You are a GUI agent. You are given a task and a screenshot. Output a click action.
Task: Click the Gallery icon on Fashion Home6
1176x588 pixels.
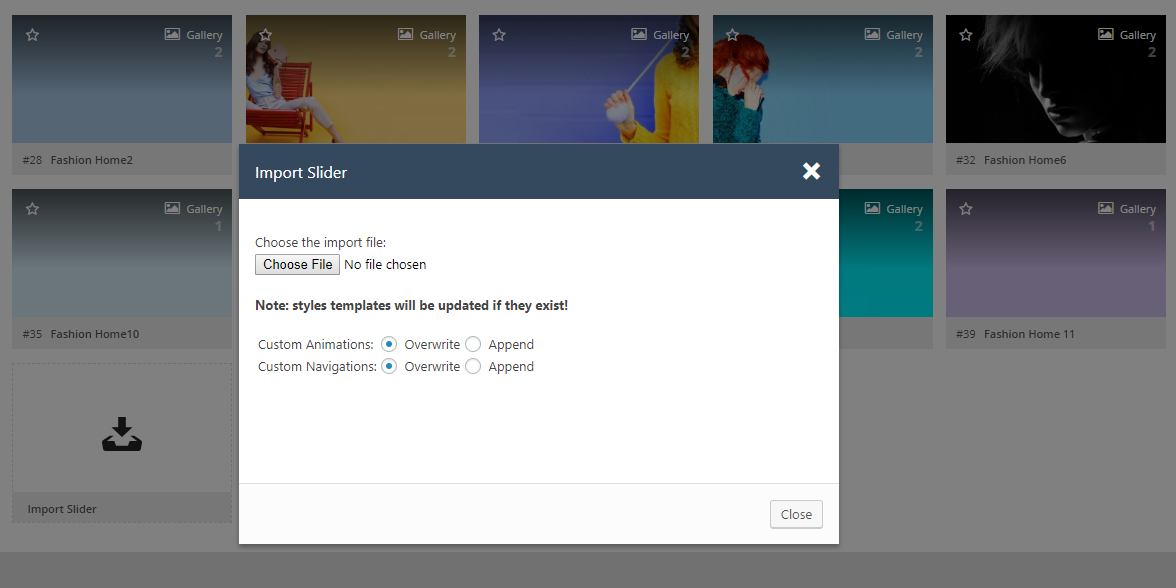(1105, 34)
